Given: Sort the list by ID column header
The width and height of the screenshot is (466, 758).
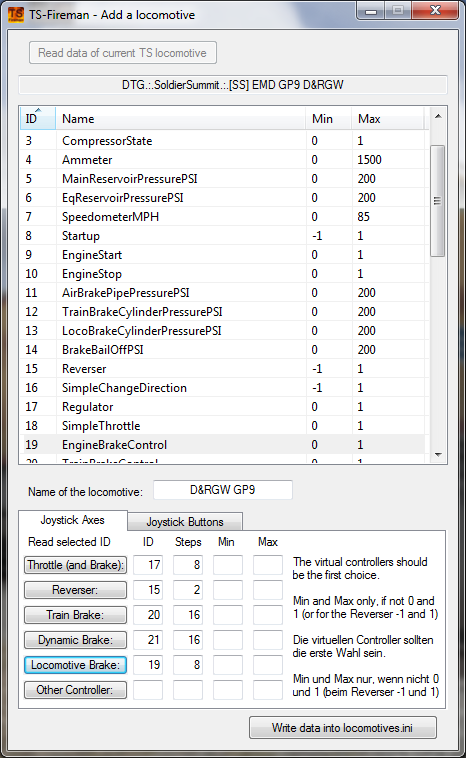Looking at the screenshot, I should coord(38,118).
